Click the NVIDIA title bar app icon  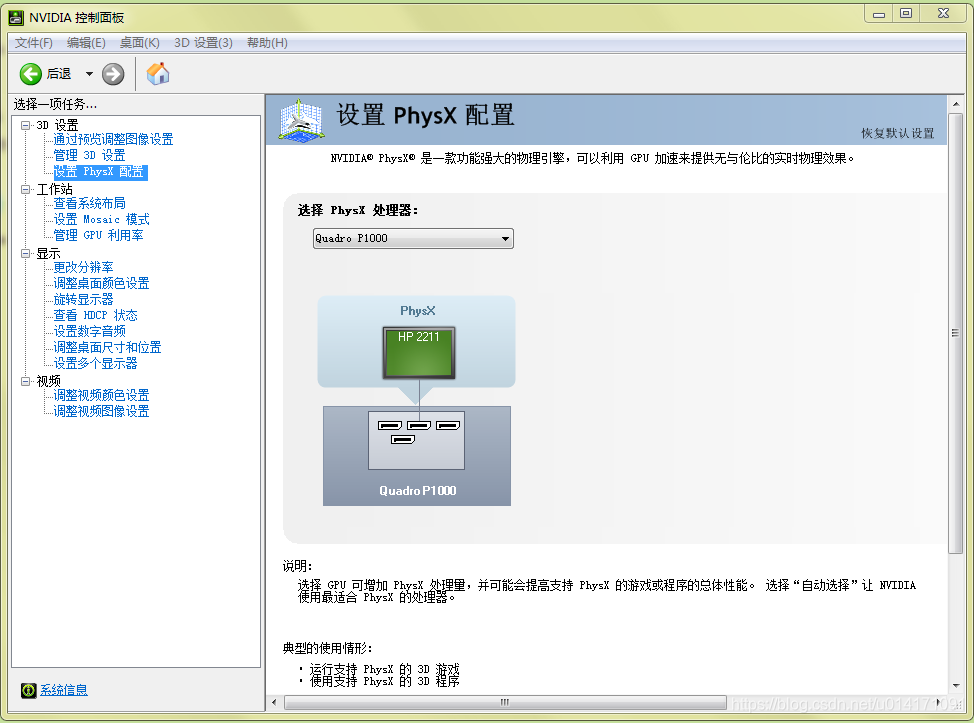pos(16,17)
